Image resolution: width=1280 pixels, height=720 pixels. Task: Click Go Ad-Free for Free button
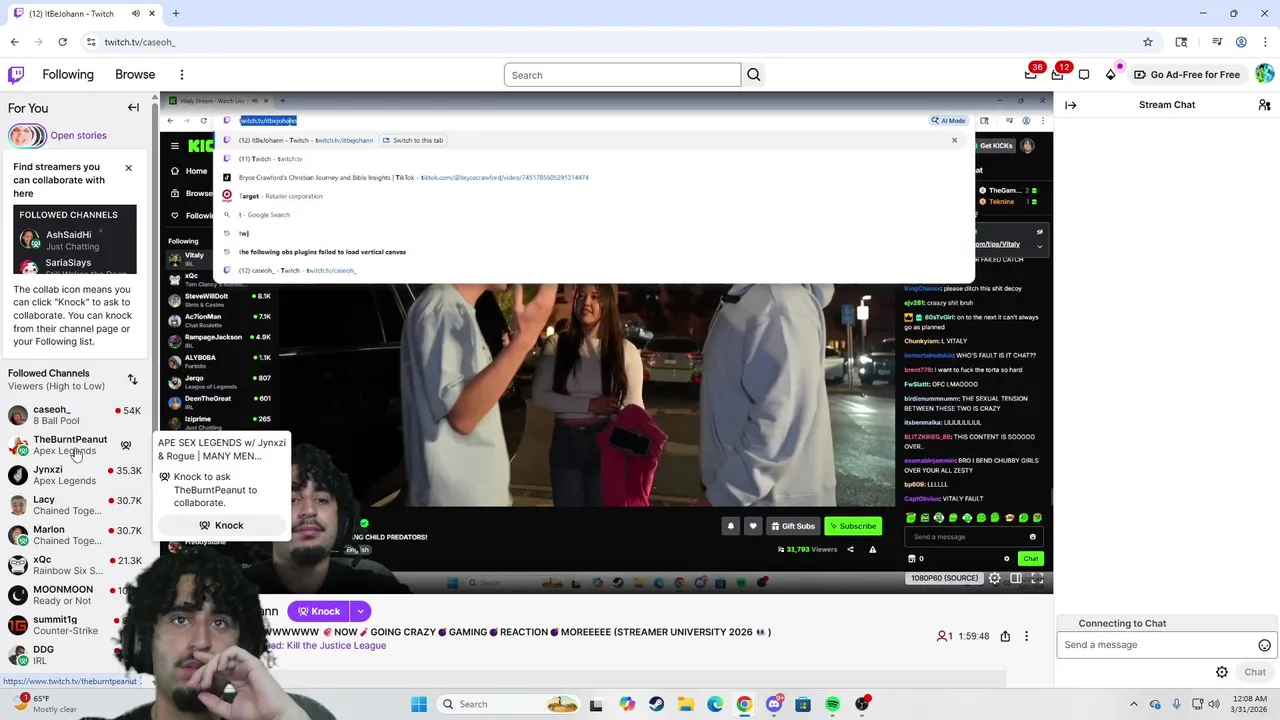click(1187, 75)
